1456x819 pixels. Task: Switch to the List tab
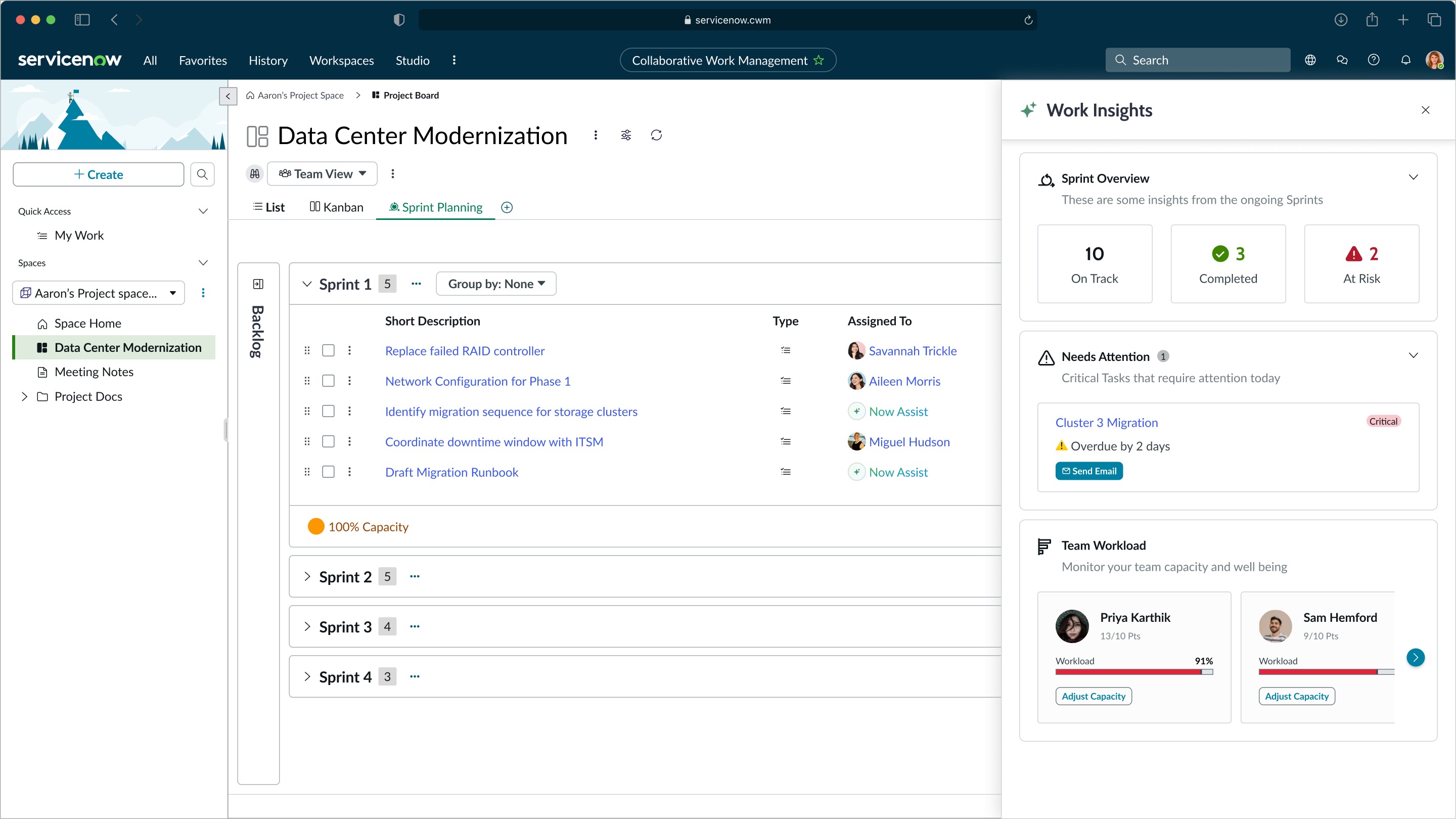268,207
